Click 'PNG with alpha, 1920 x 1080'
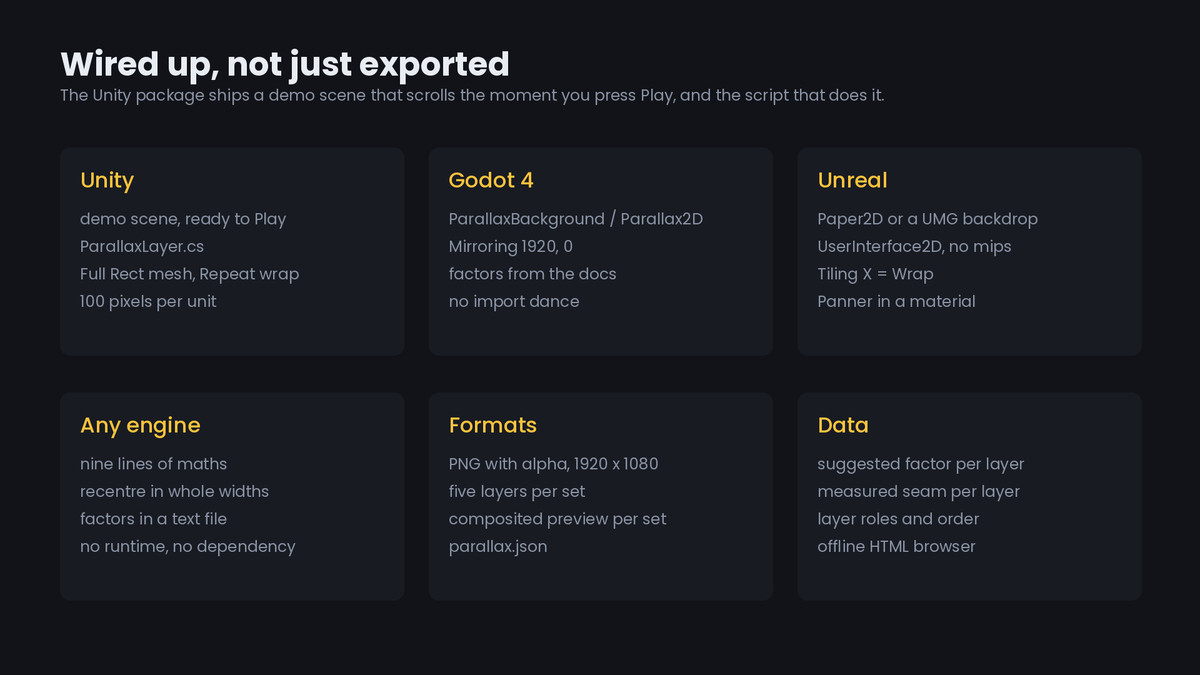Viewport: 1200px width, 675px height. (x=554, y=464)
